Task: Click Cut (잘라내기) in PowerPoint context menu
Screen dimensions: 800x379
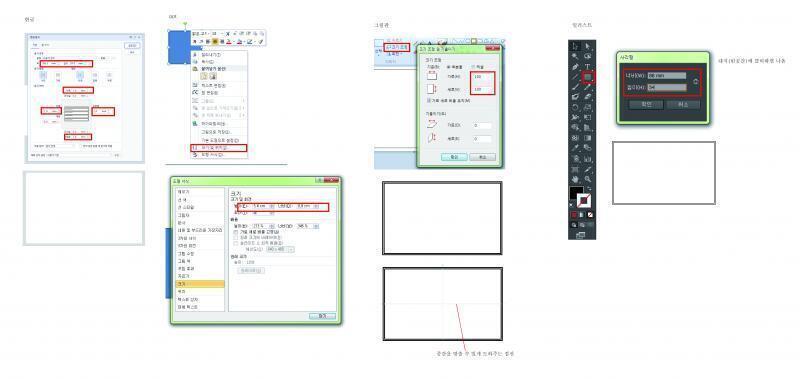Action: tap(211, 55)
